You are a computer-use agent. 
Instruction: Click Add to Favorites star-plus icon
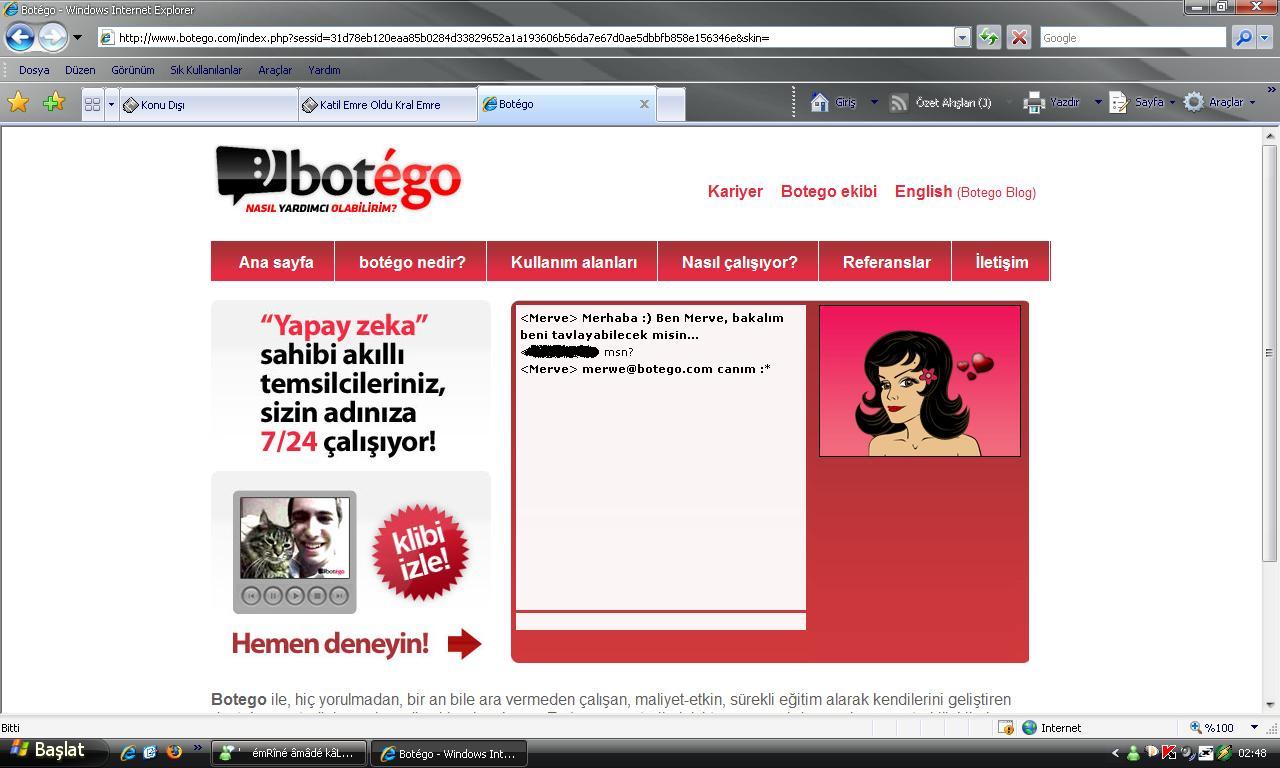pyautogui.click(x=54, y=102)
